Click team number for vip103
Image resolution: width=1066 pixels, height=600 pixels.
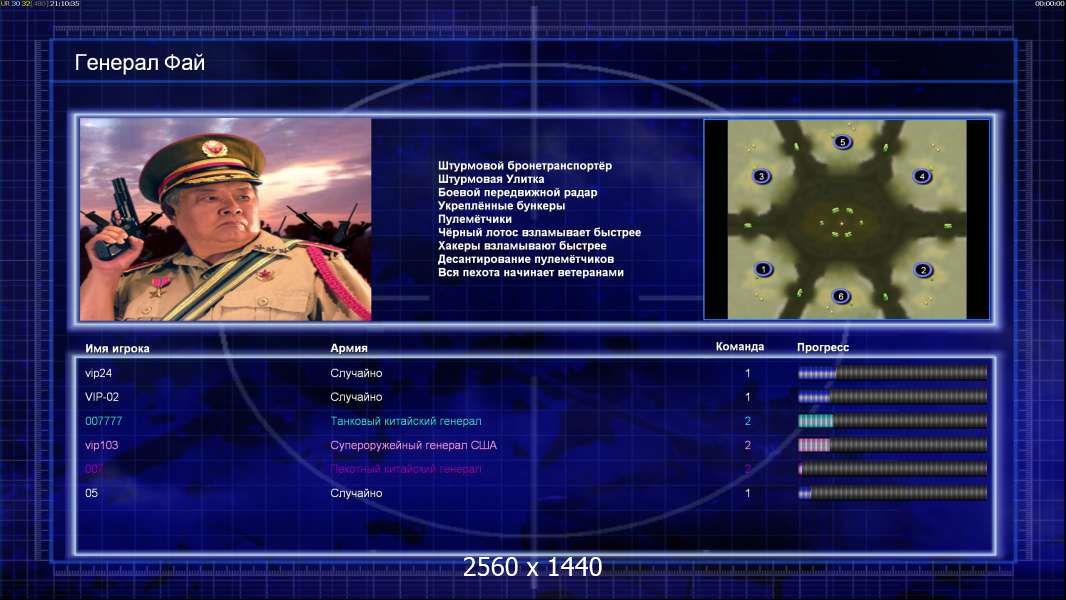pos(747,445)
